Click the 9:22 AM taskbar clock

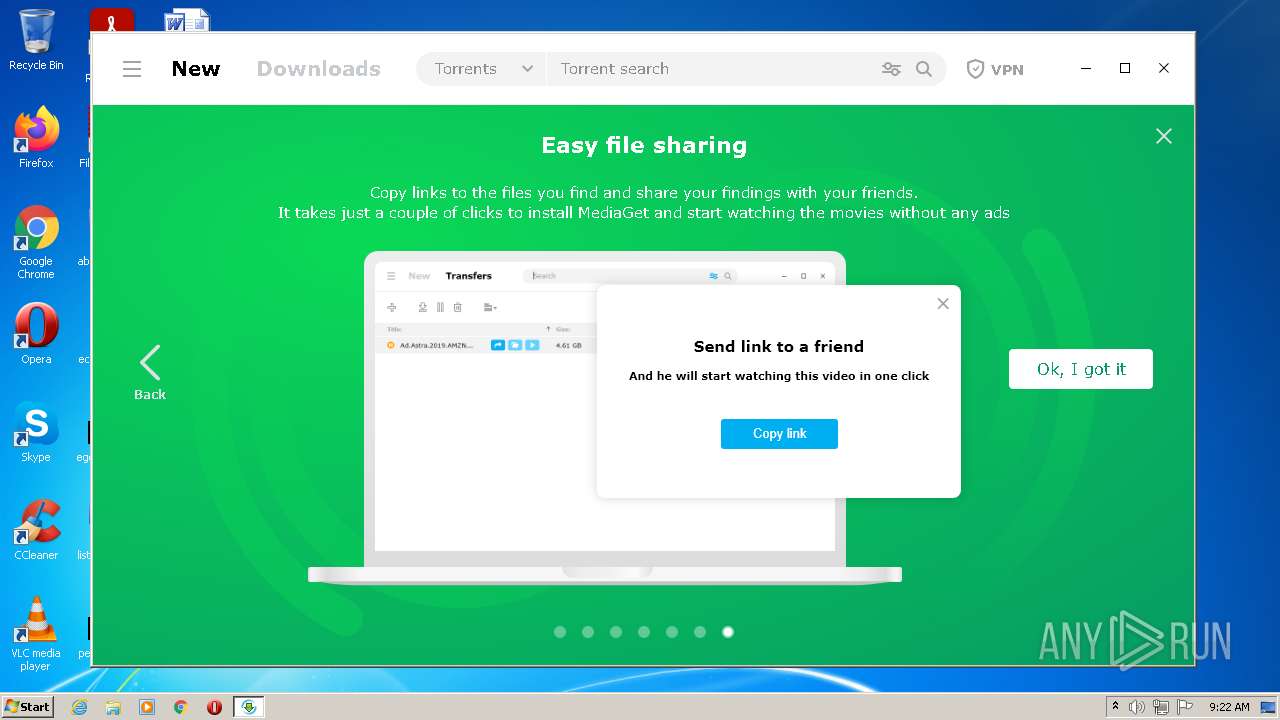(1229, 707)
